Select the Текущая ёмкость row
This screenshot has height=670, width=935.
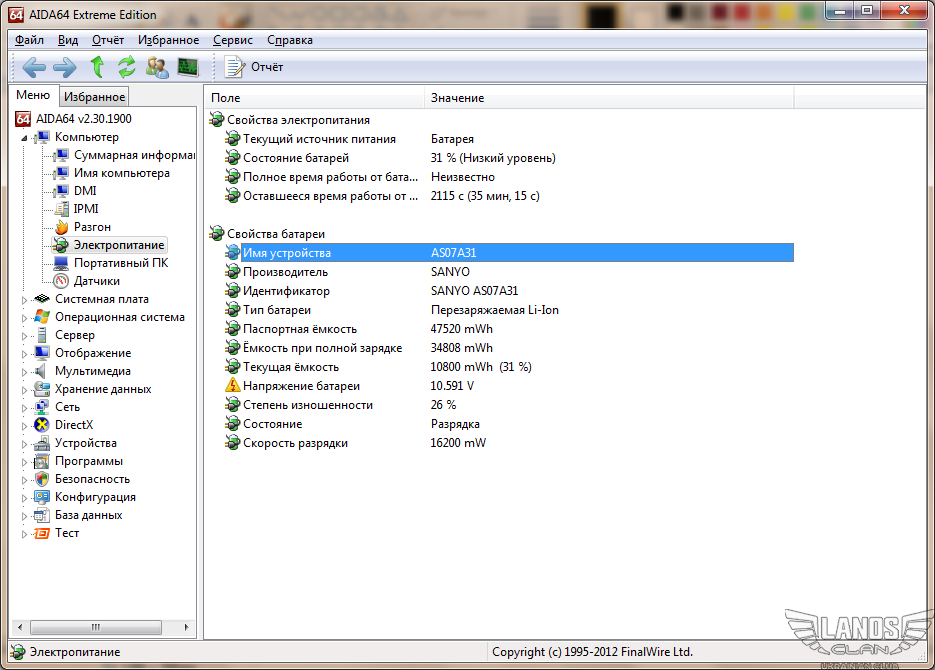coord(509,367)
